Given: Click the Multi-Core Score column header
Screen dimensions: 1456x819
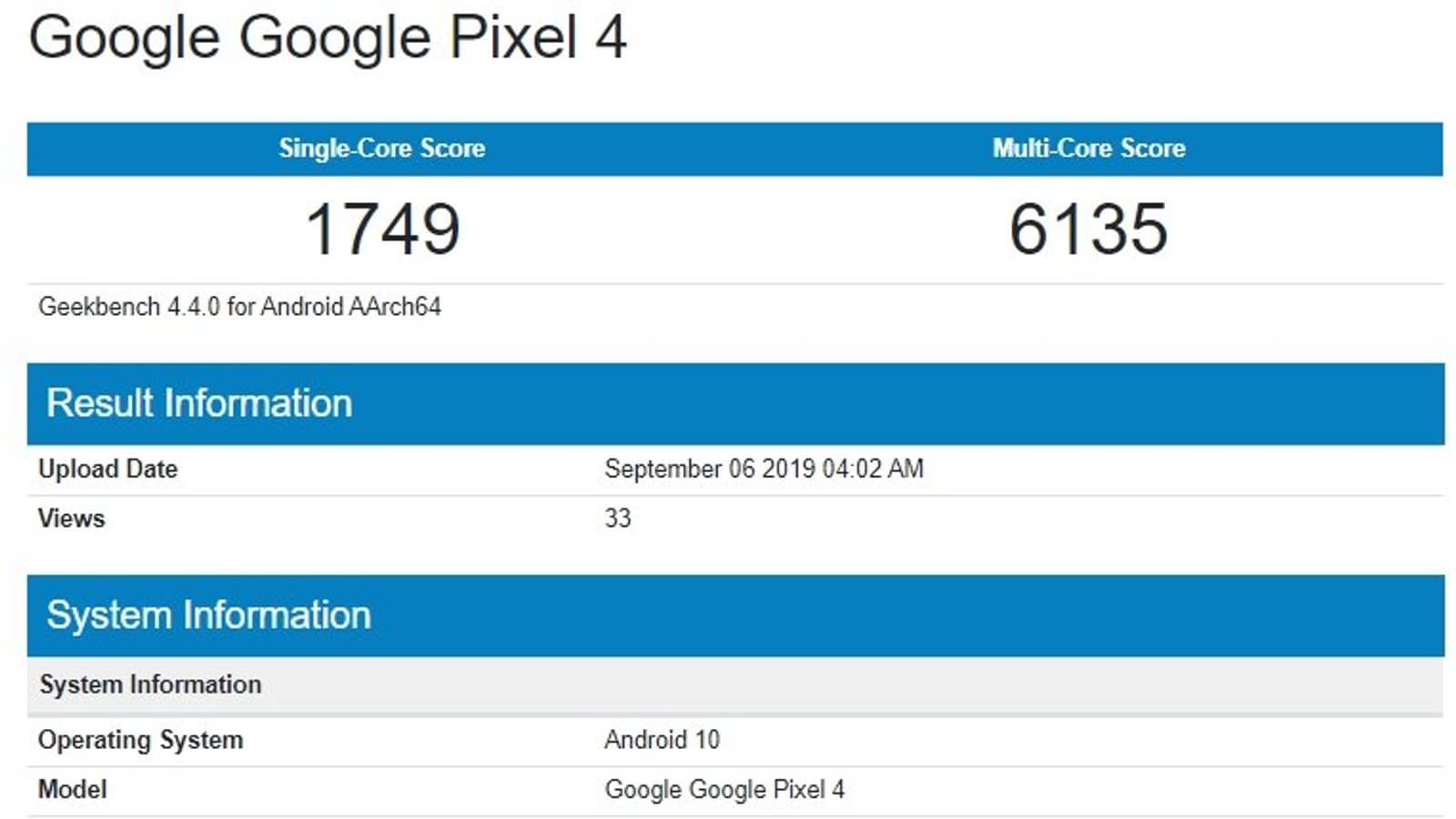Looking at the screenshot, I should 1088,148.
